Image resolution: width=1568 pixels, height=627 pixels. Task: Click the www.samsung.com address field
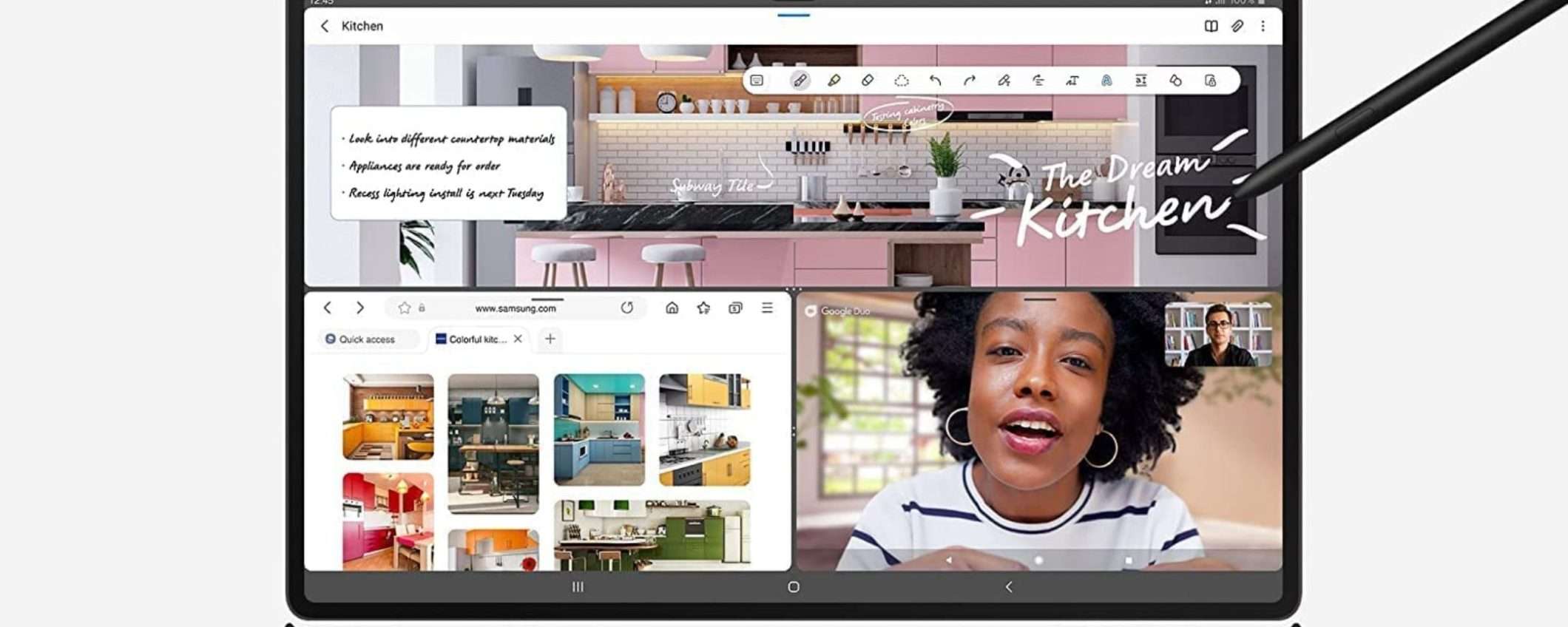pyautogui.click(x=516, y=308)
